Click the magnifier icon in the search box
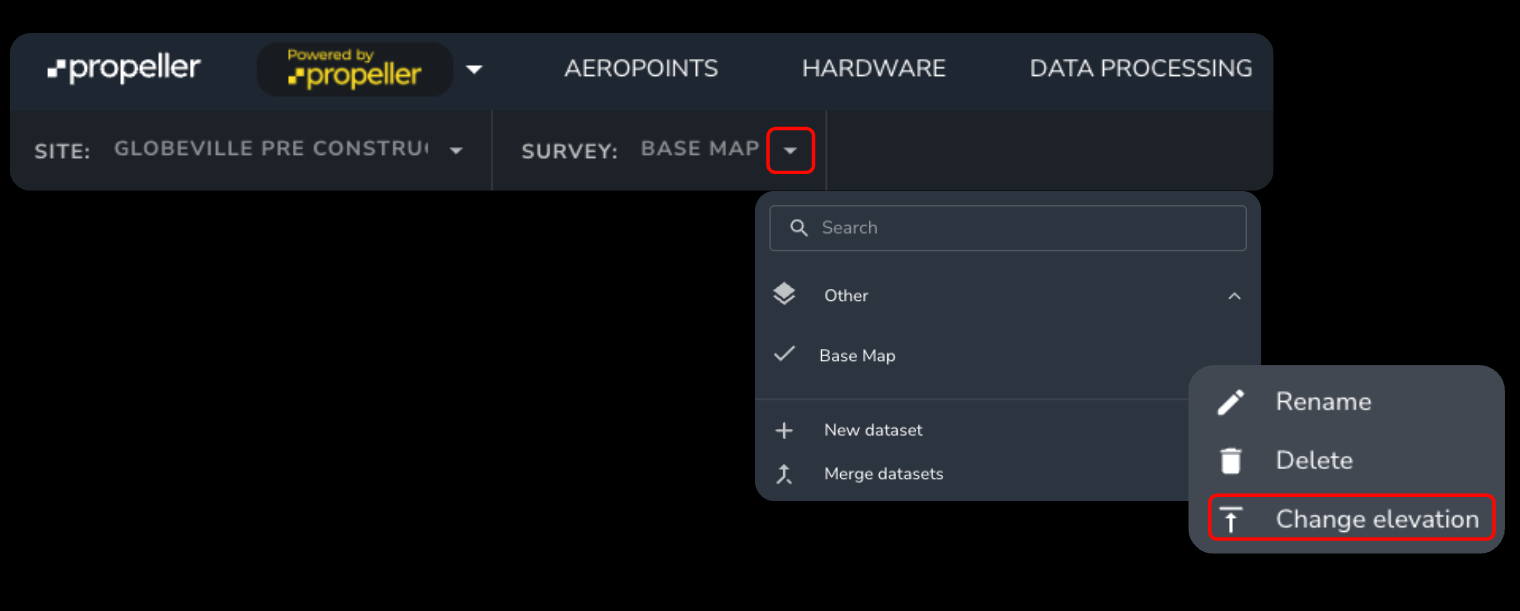 (x=798, y=228)
